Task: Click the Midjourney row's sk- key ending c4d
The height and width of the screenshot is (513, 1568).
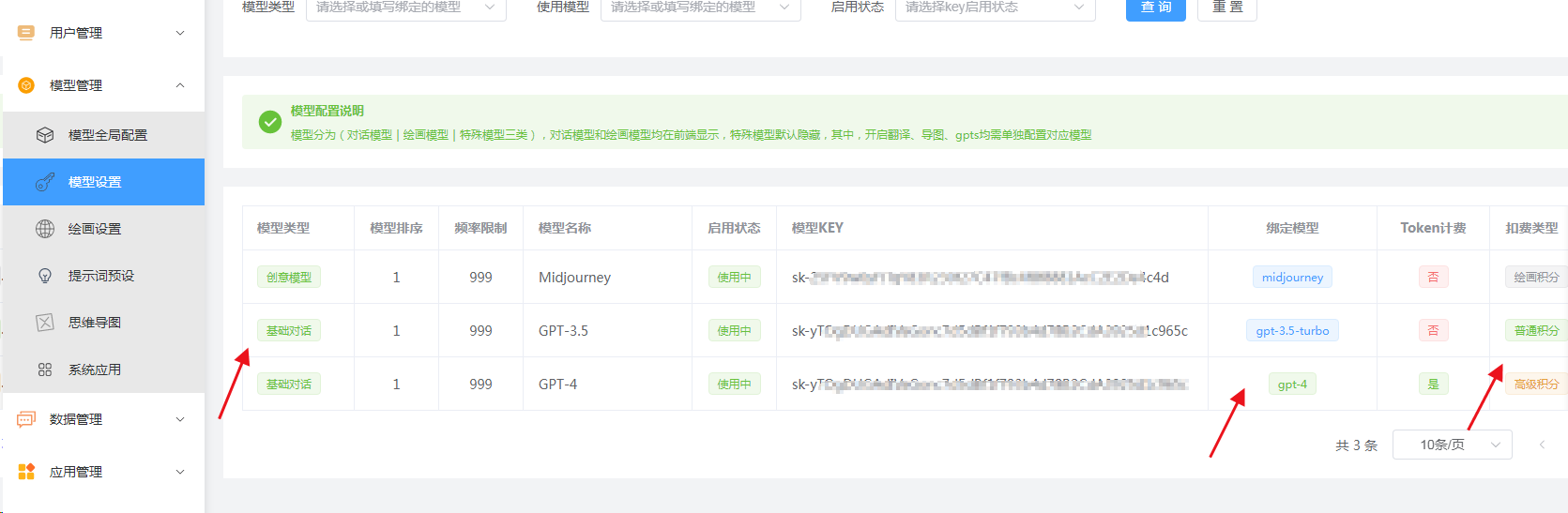Action: point(981,278)
